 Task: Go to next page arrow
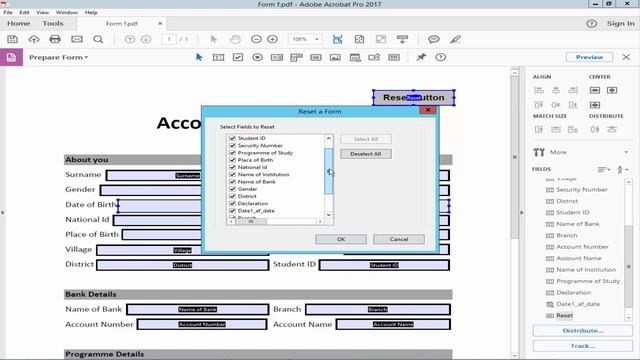pyautogui.click(x=146, y=39)
